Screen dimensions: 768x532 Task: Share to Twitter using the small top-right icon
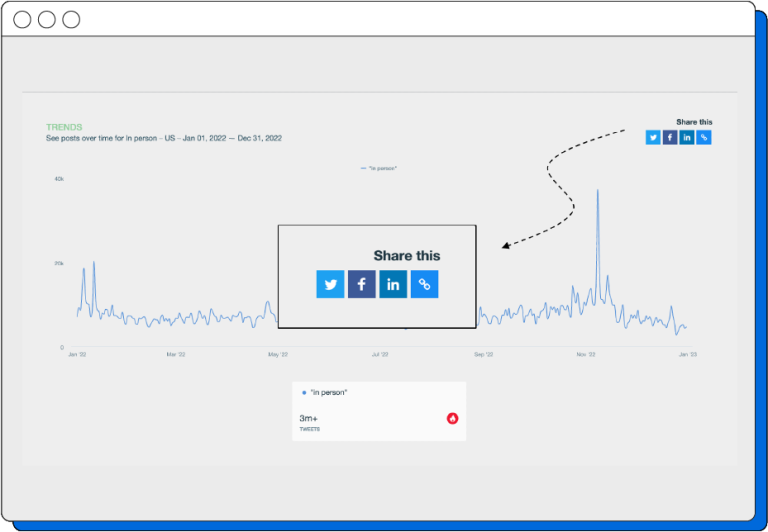pyautogui.click(x=653, y=137)
